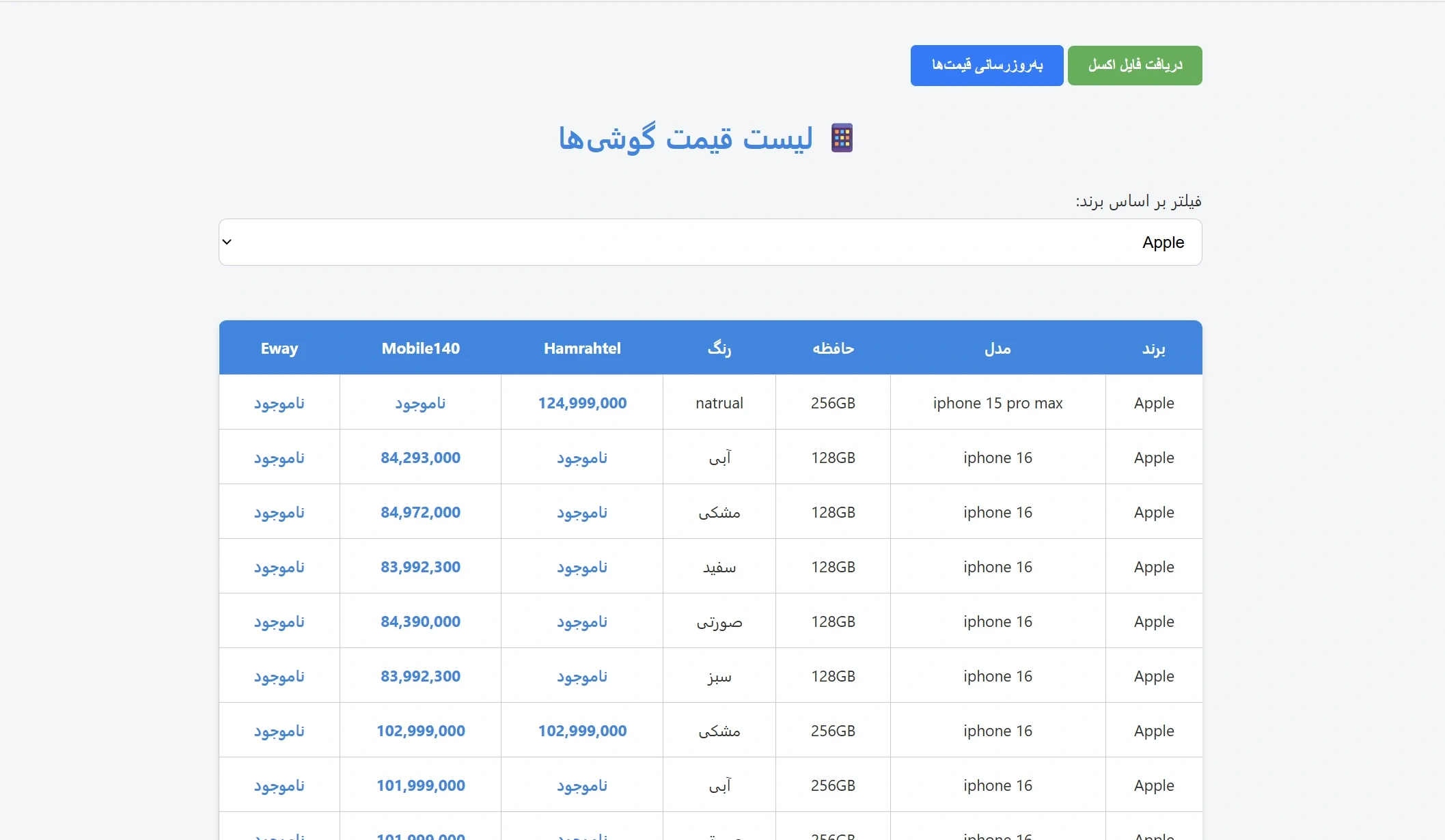1445x840 pixels.
Task: Click the مدل column header
Action: pos(998,348)
